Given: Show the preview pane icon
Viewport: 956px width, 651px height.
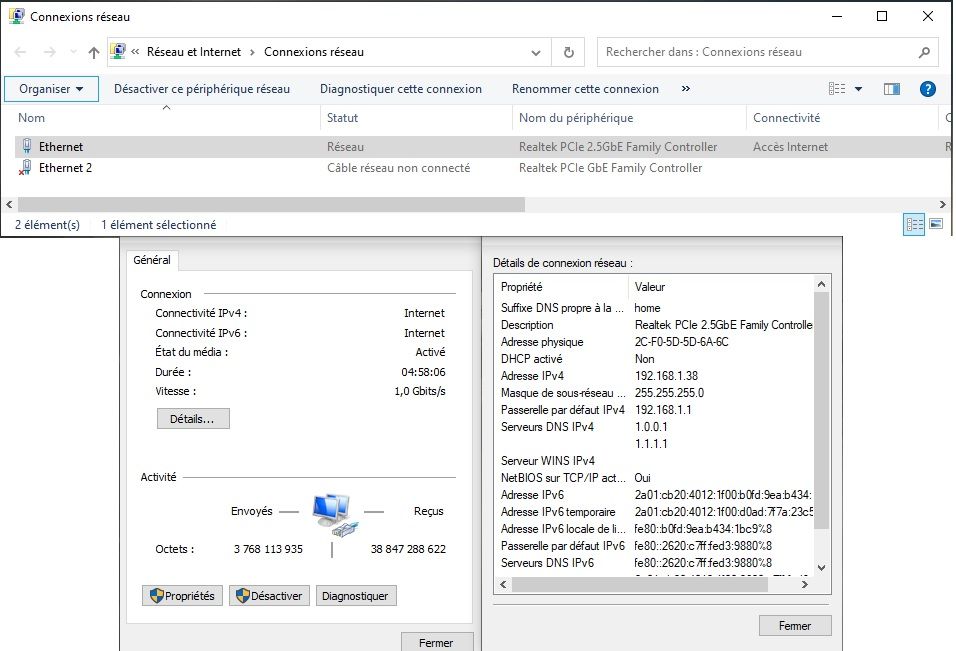Looking at the screenshot, I should 892,89.
